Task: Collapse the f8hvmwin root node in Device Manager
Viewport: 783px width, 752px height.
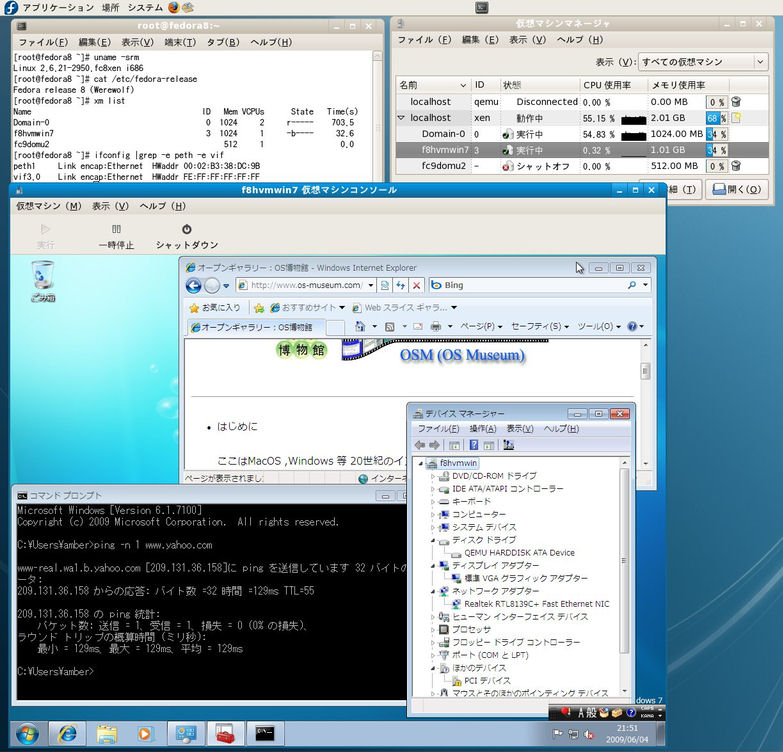Action: [x=420, y=463]
